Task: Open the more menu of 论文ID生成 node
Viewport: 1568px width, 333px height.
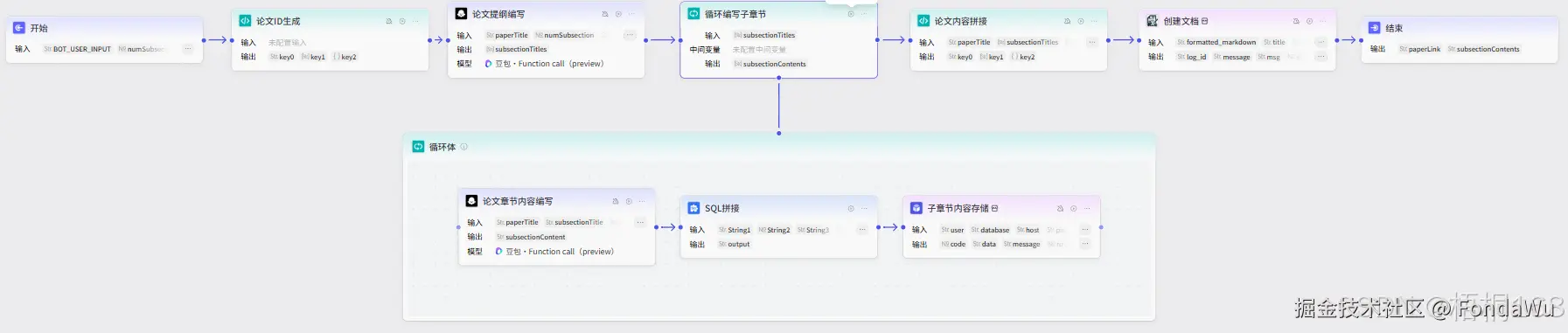Action: pos(415,21)
